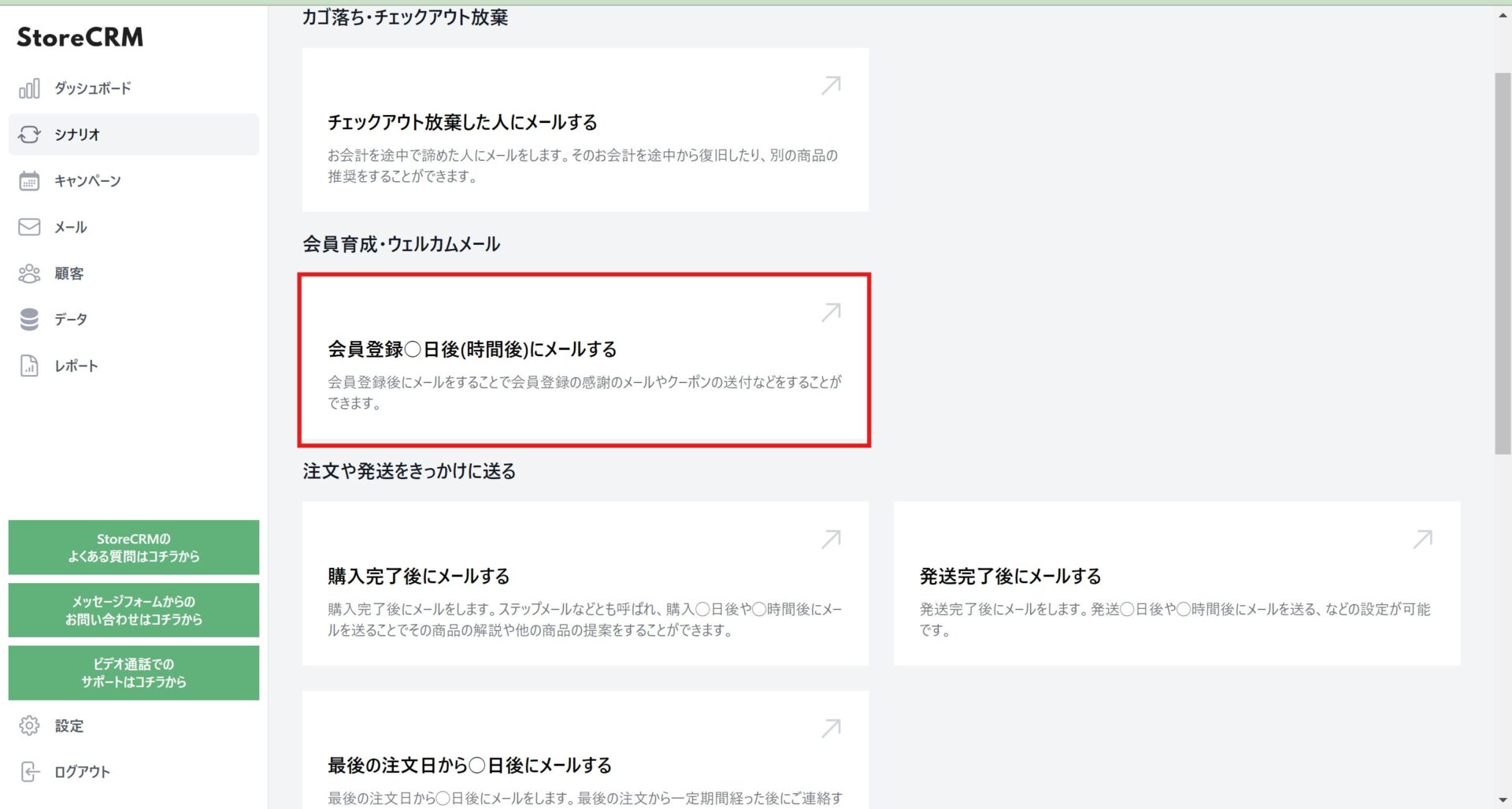Click the settings gear icon
Screen dimensions: 1512x809
click(29, 726)
